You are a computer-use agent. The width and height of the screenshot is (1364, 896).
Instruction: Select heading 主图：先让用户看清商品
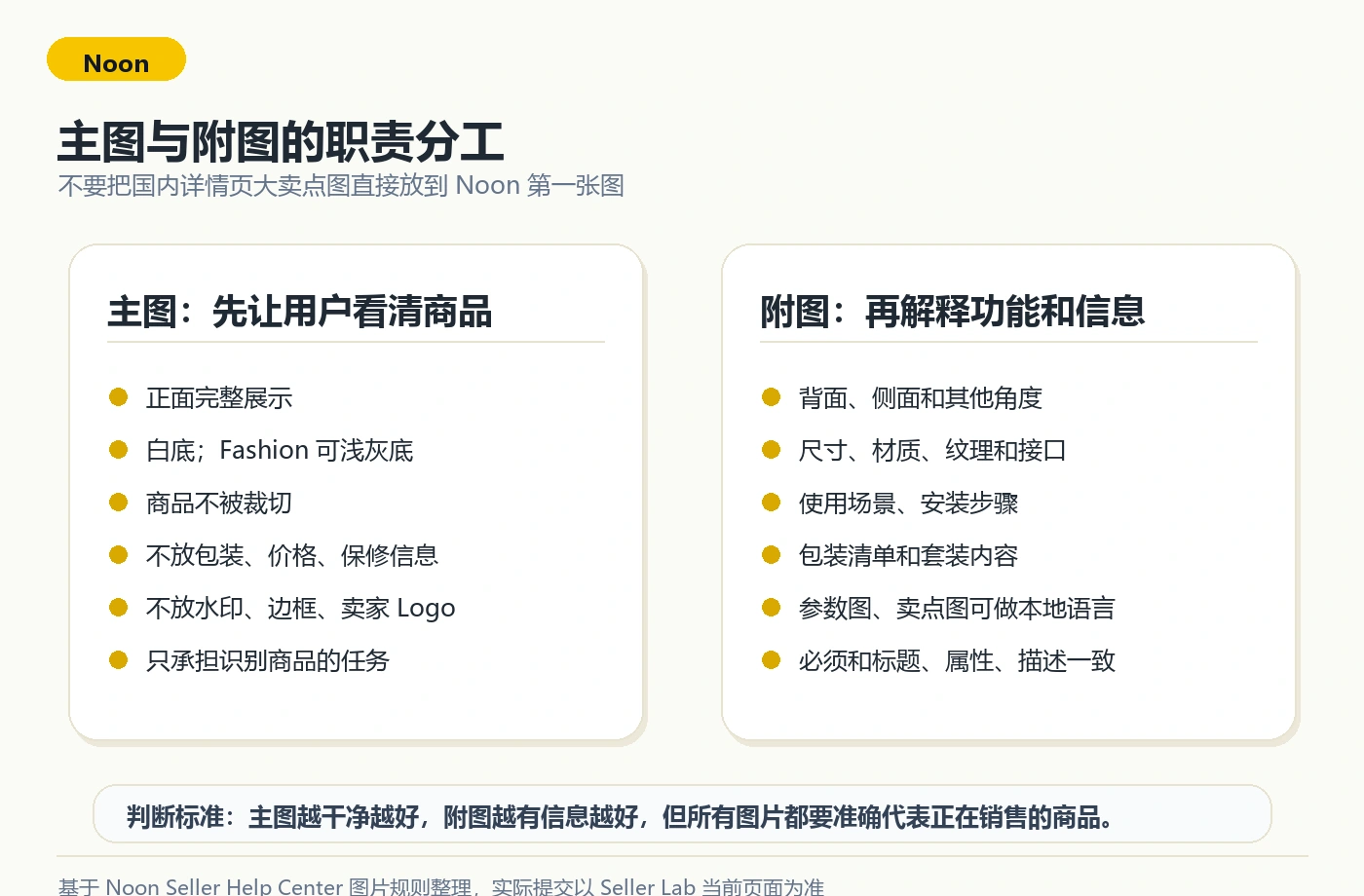point(300,312)
